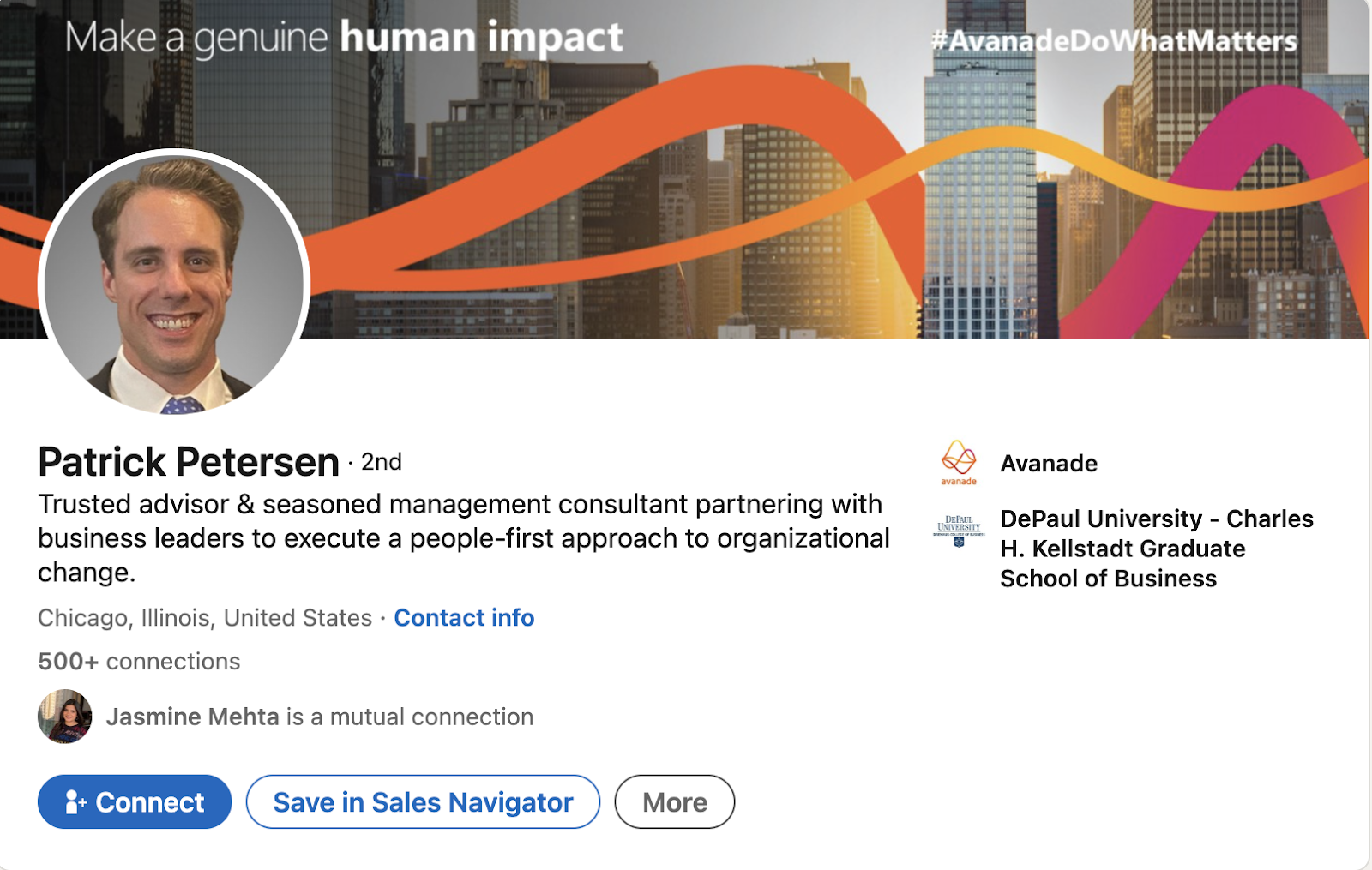Click Save in Sales Navigator
Viewport: 1372px width, 870px height.
point(422,802)
